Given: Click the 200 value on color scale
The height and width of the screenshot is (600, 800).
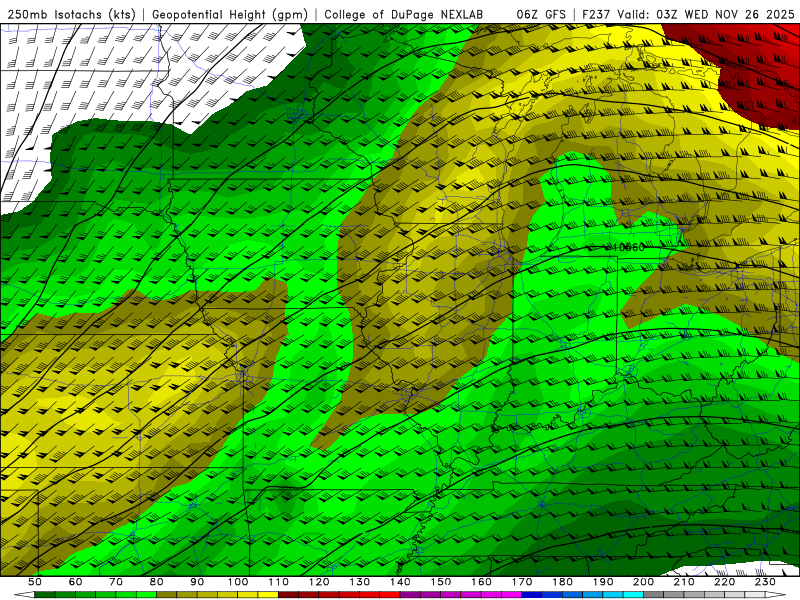Looking at the screenshot, I should (x=643, y=582).
